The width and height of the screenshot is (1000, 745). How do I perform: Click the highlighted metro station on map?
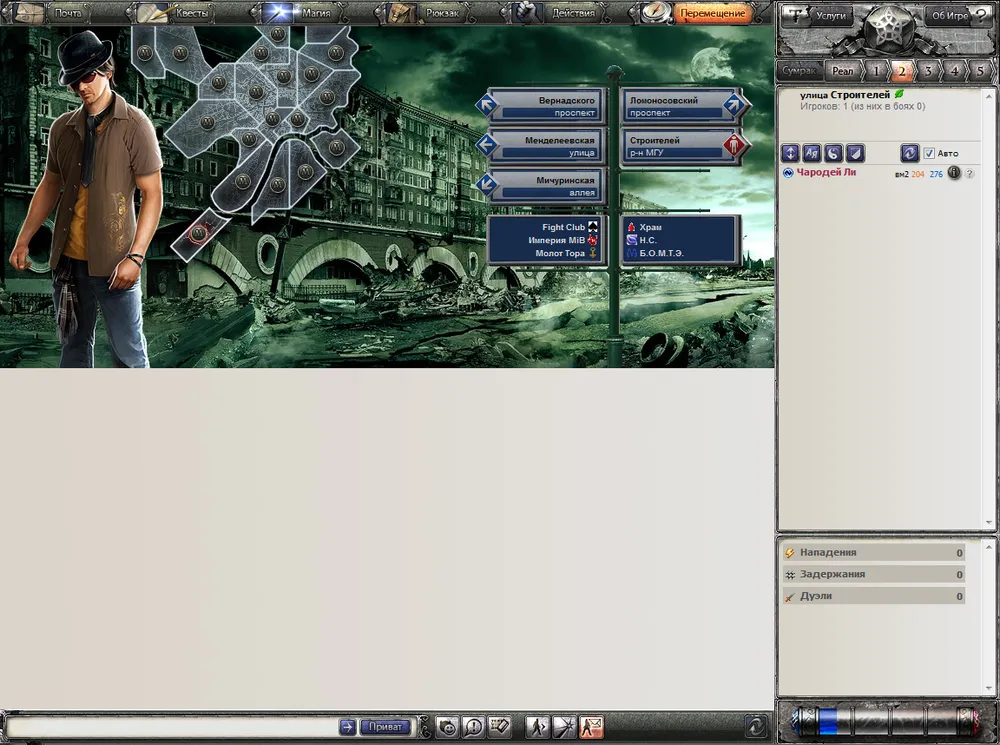198,233
